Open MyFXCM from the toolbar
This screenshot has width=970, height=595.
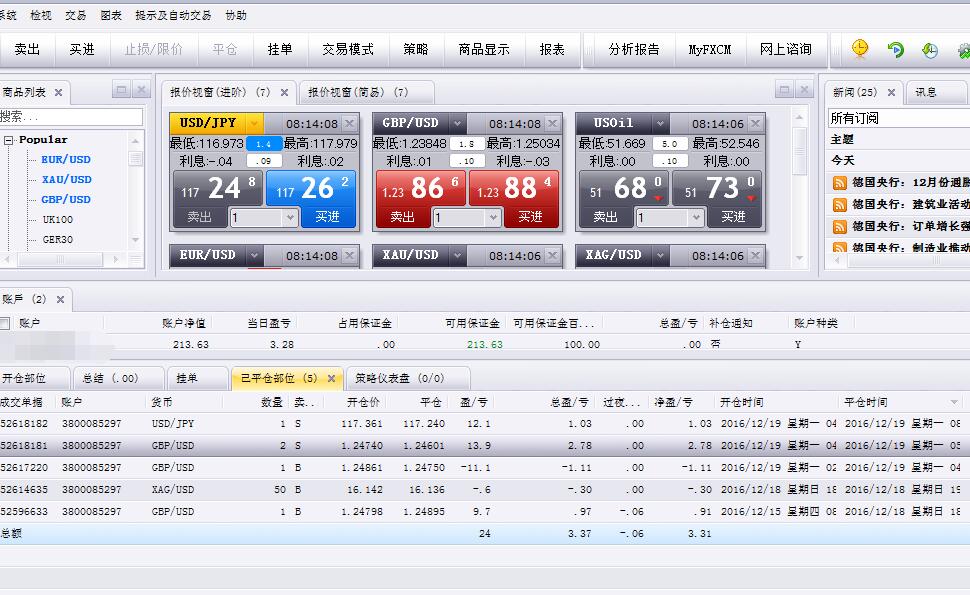(x=710, y=49)
